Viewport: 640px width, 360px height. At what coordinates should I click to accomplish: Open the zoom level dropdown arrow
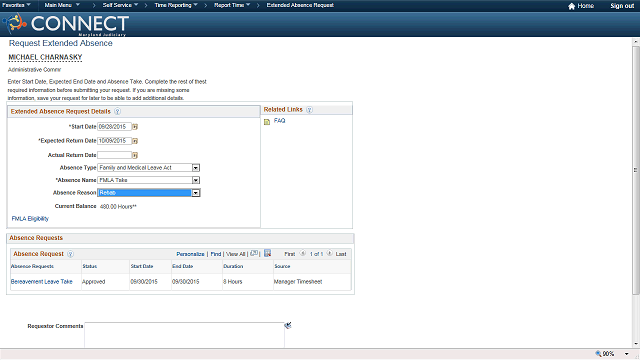click(627, 354)
